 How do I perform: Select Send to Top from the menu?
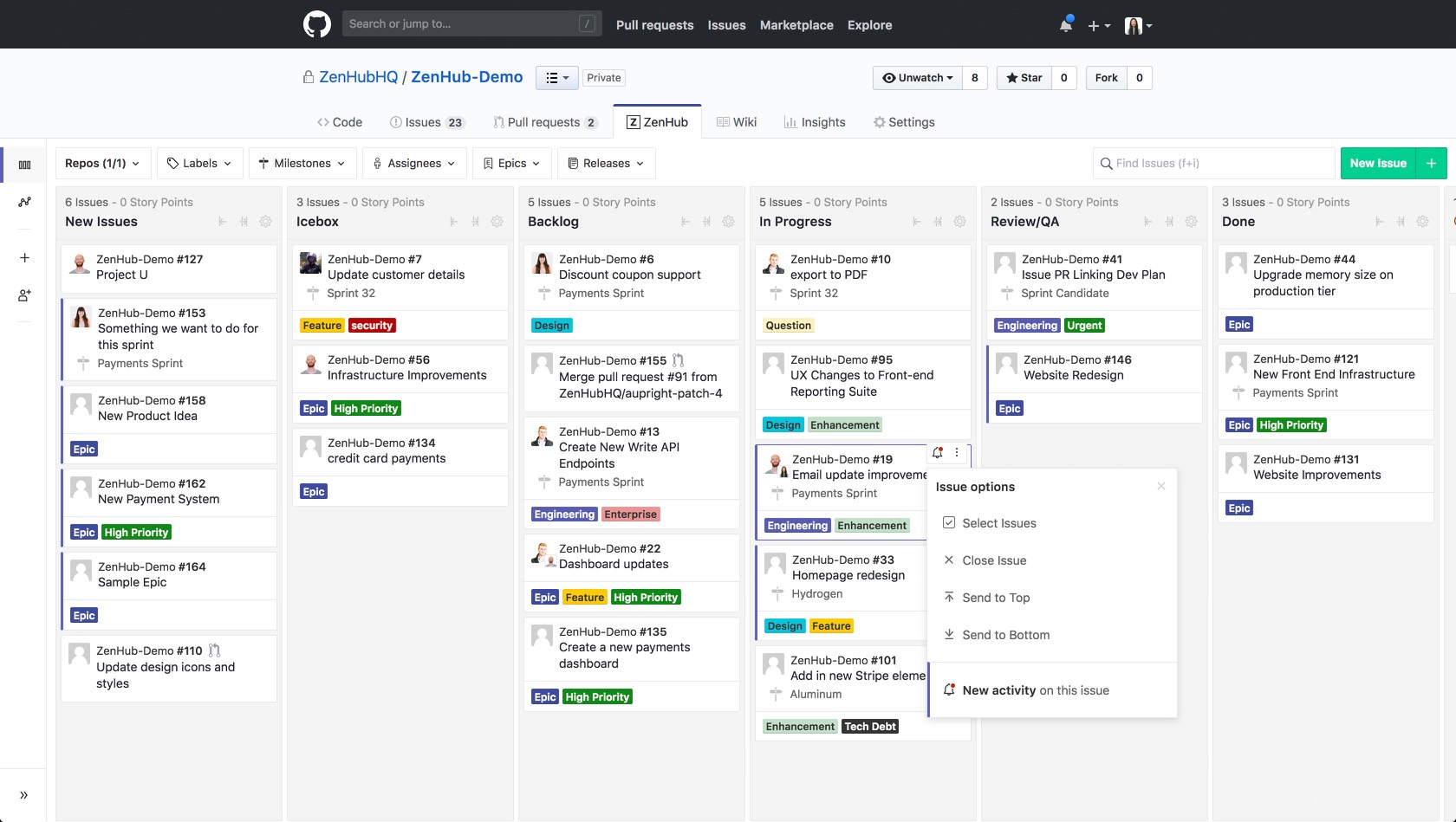(995, 598)
